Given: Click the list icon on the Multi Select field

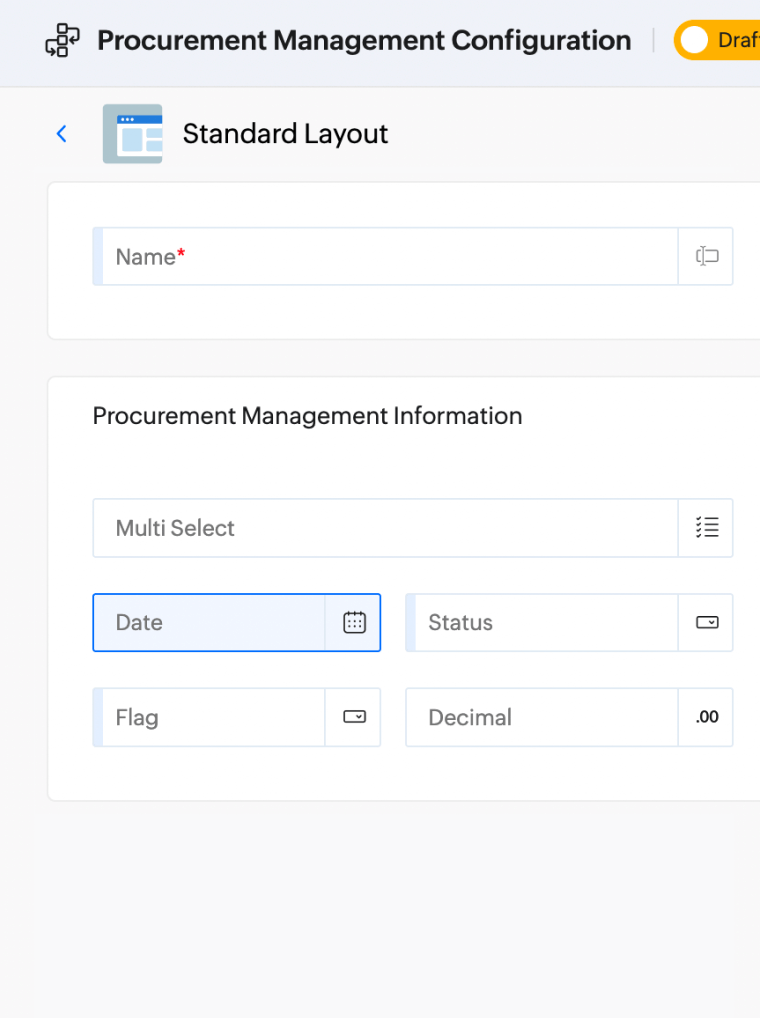Looking at the screenshot, I should tap(706, 528).
